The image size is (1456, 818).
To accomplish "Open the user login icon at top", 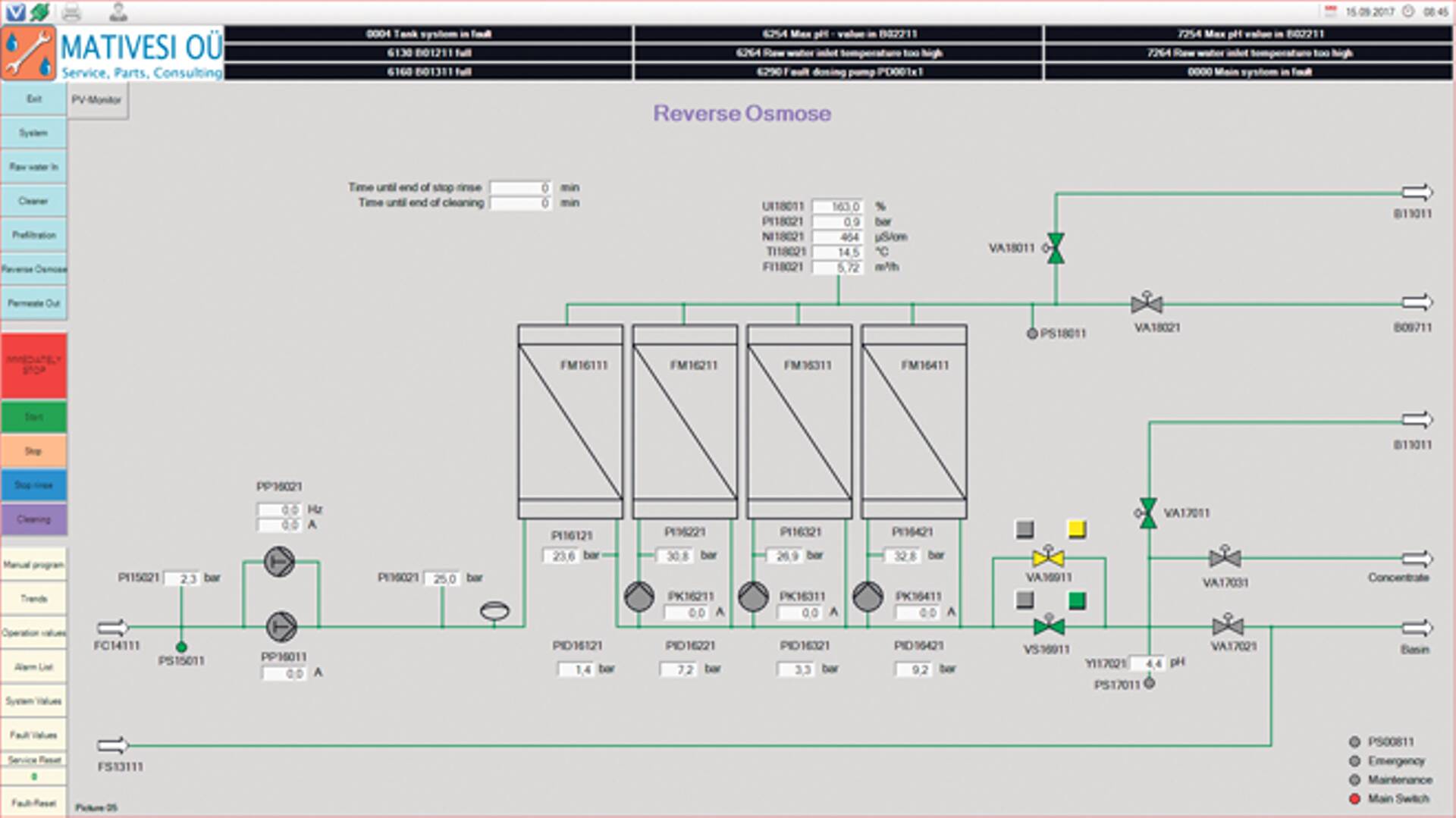I will click(x=118, y=11).
